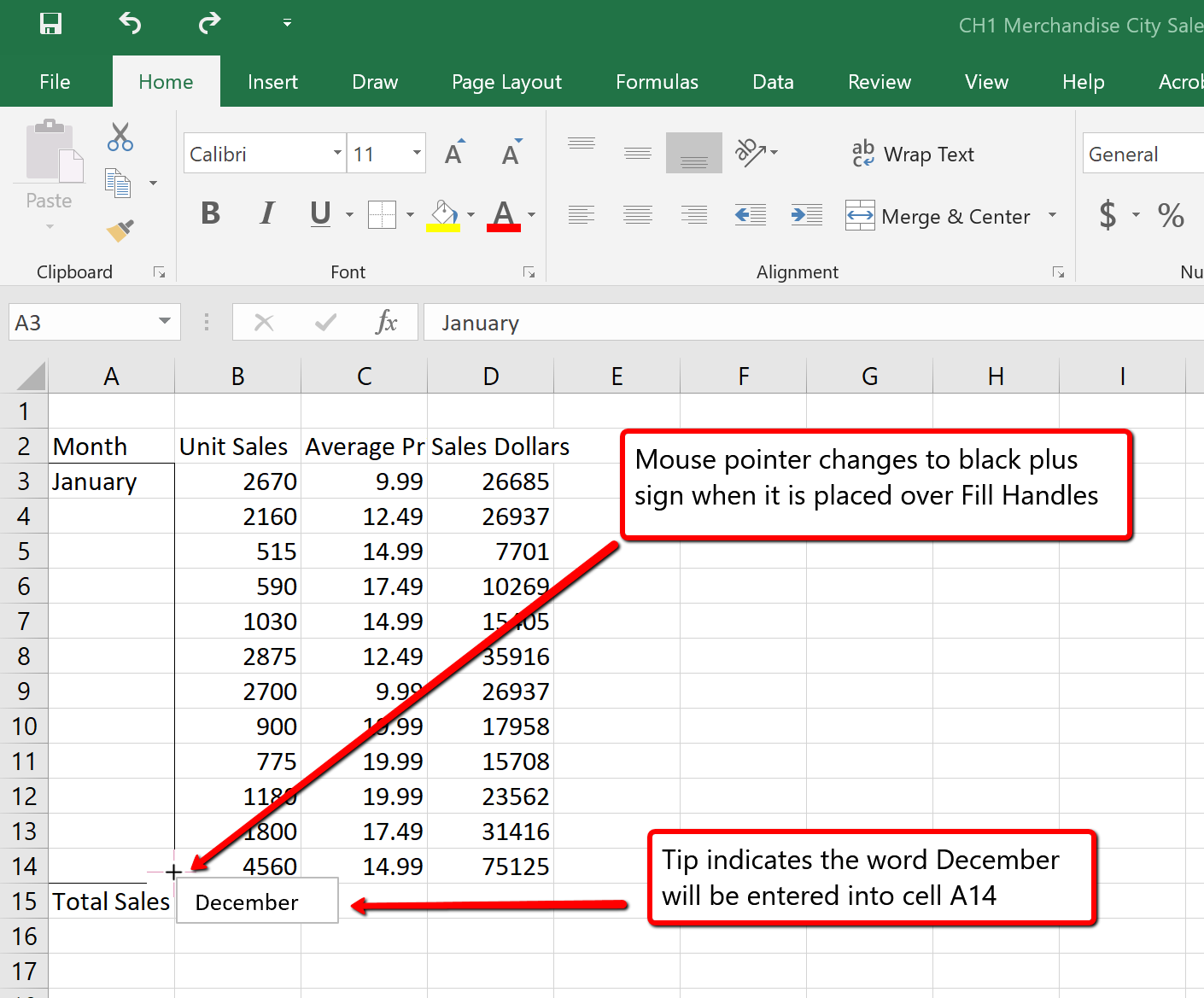
Task: Click the formula bar showing January
Action: [x=814, y=323]
